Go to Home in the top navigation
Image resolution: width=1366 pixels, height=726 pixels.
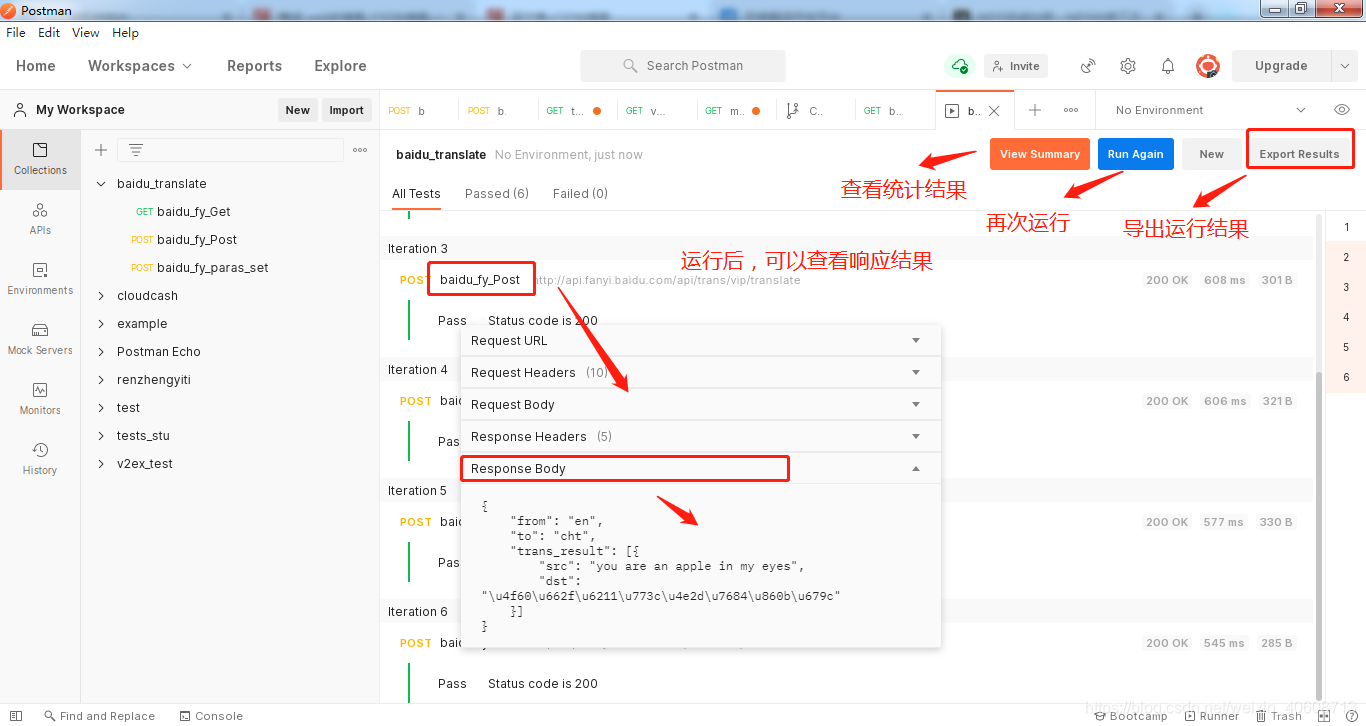36,66
